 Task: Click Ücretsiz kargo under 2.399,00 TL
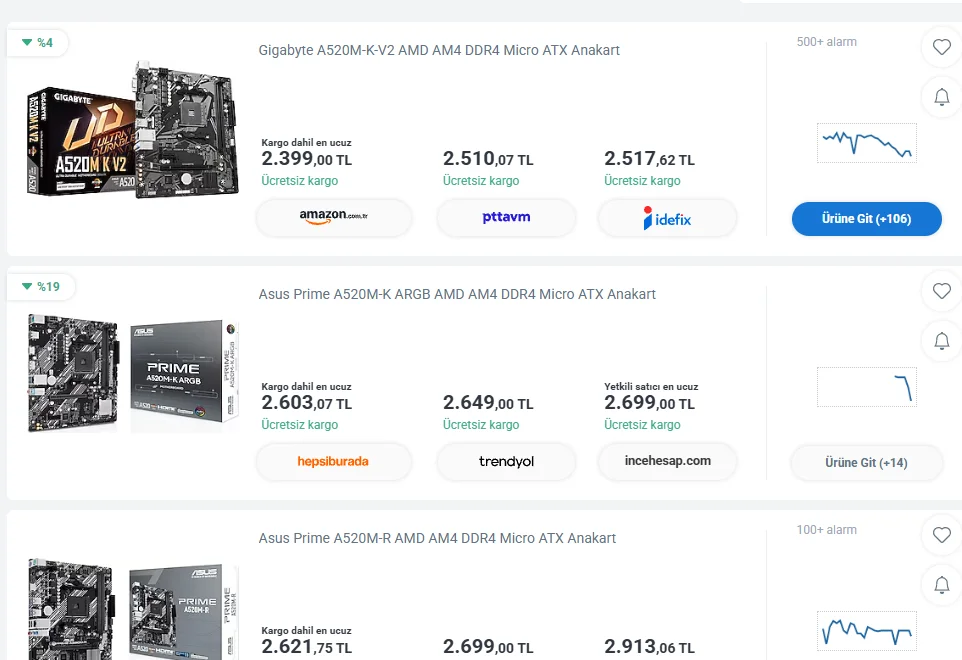tap(299, 181)
